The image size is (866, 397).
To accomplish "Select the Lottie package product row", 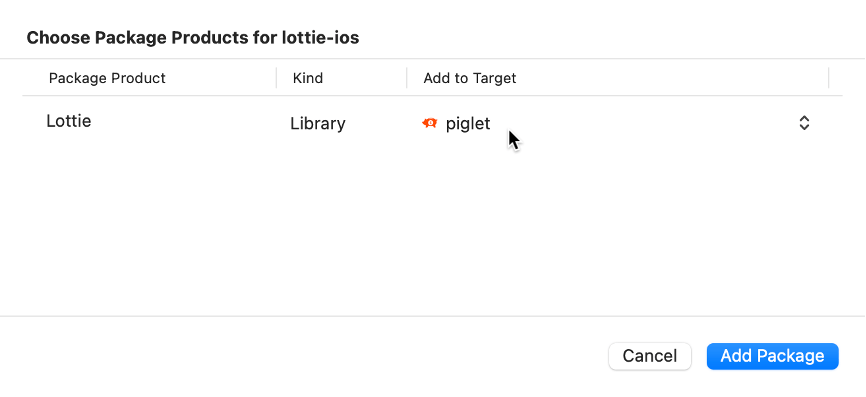I will point(432,123).
